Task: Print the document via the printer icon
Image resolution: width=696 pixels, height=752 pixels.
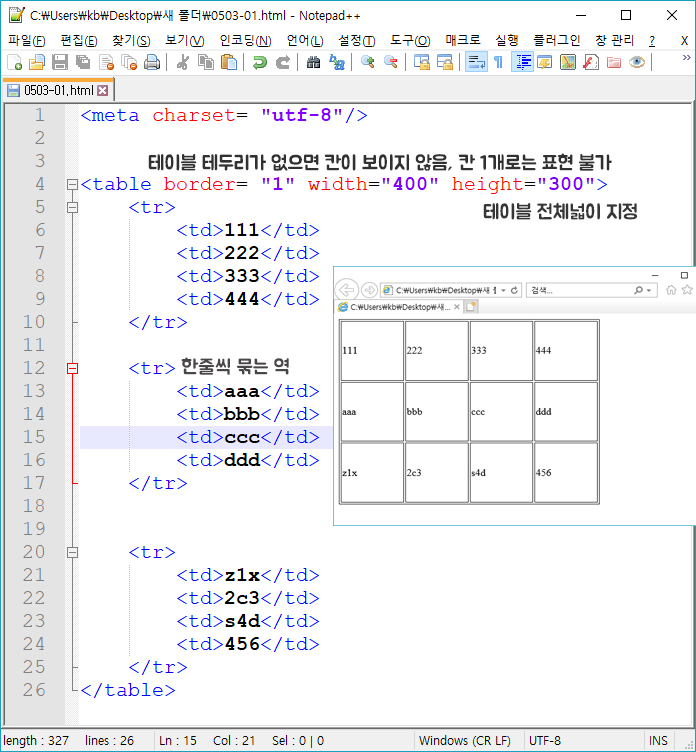Action: point(152,62)
